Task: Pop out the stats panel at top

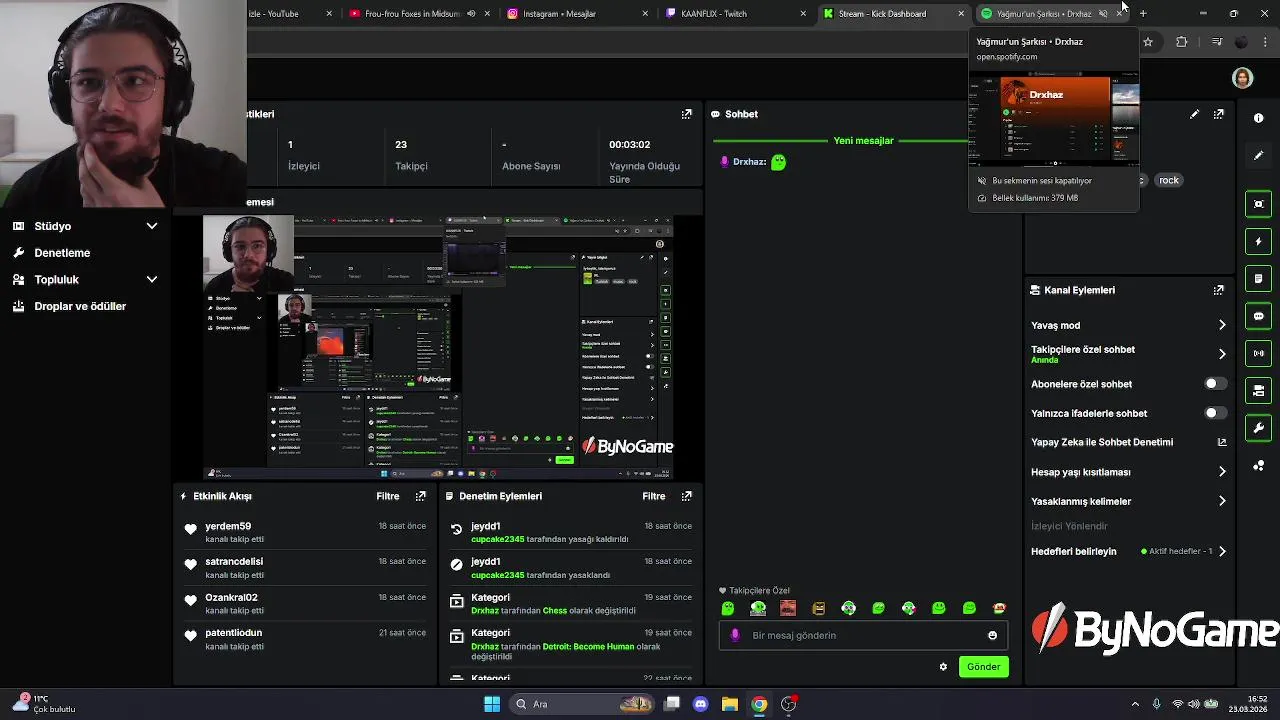Action: coord(686,114)
